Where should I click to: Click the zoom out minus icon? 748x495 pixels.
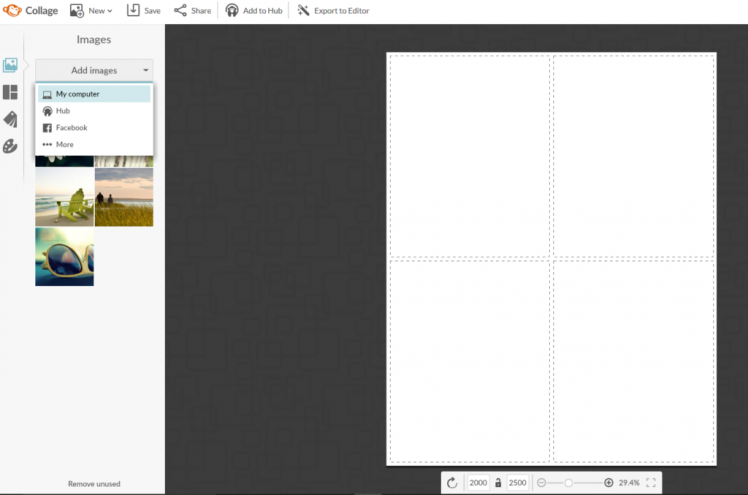541,483
